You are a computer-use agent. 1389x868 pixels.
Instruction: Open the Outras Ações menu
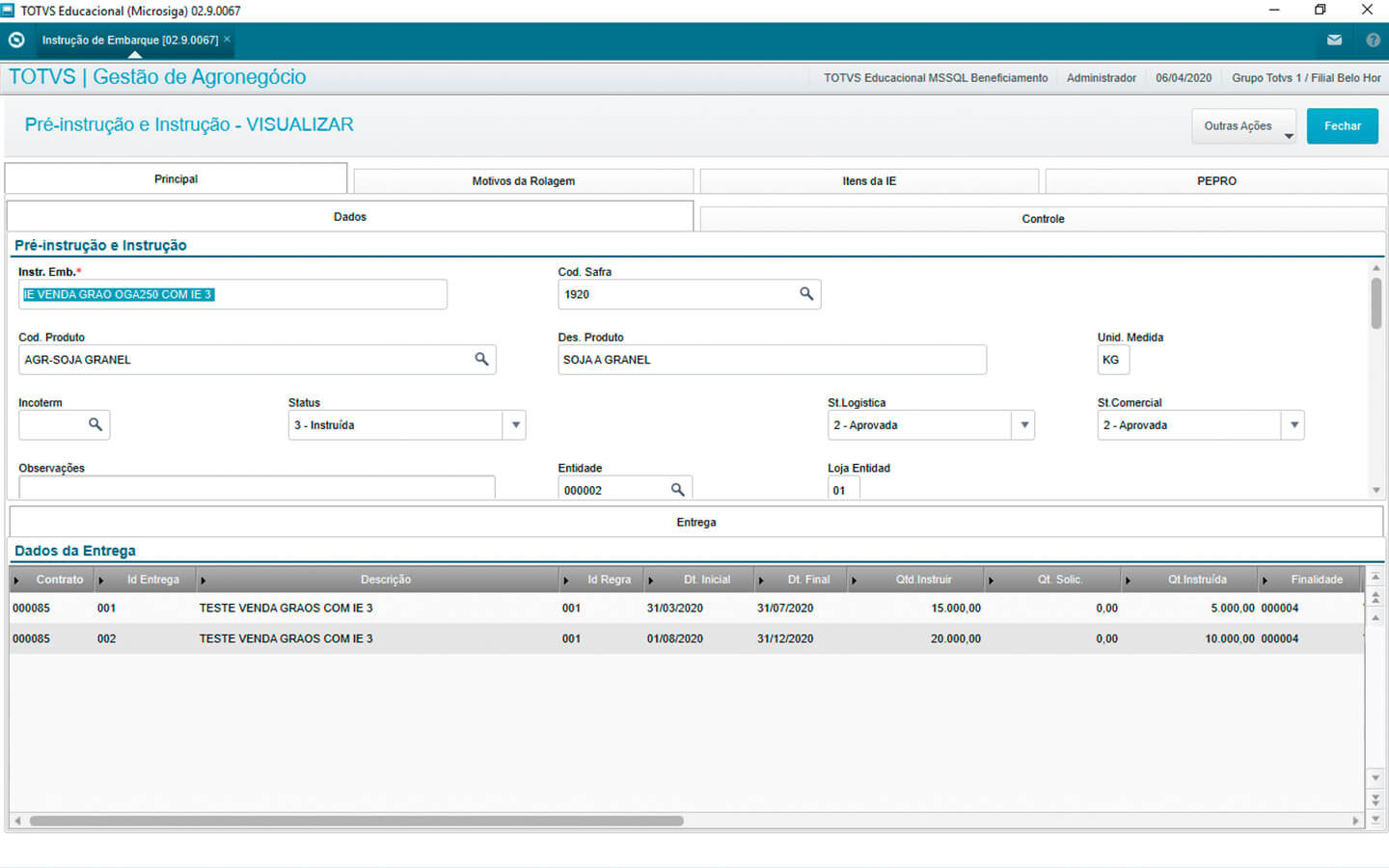[x=1243, y=126]
